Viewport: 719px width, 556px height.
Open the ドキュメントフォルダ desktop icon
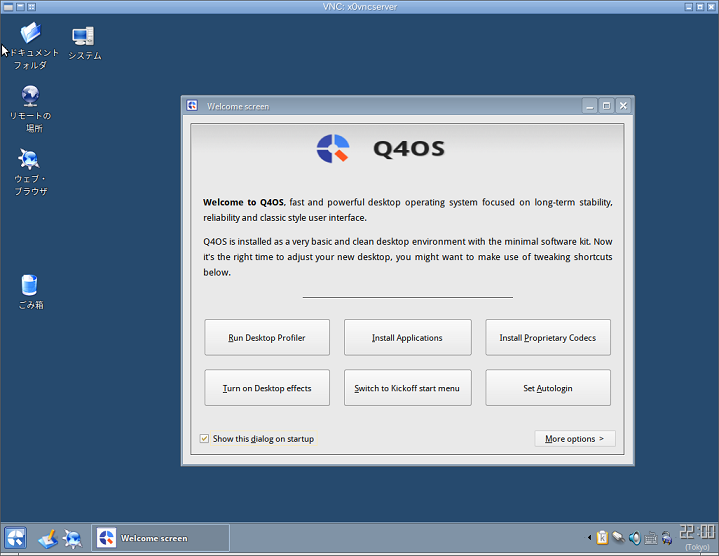31,46
